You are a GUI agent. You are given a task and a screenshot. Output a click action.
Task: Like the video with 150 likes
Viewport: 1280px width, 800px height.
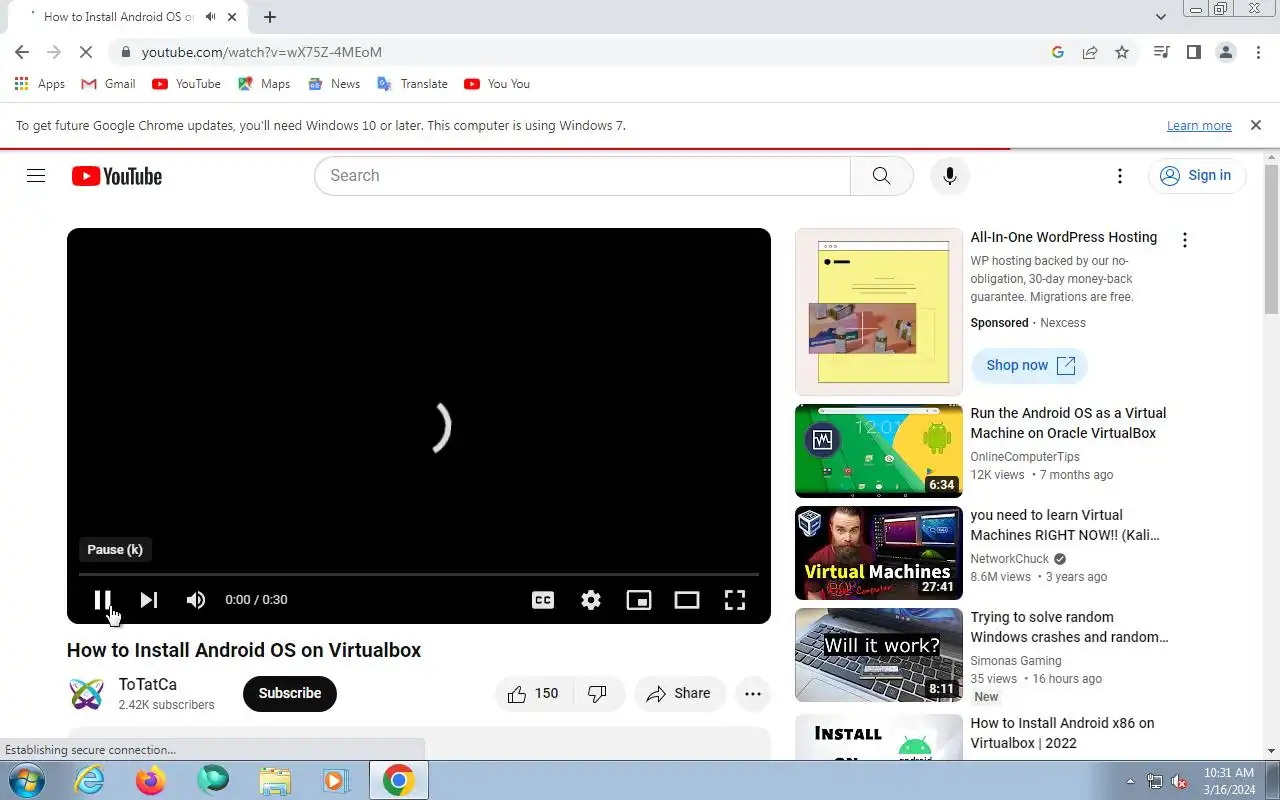pyautogui.click(x=534, y=694)
